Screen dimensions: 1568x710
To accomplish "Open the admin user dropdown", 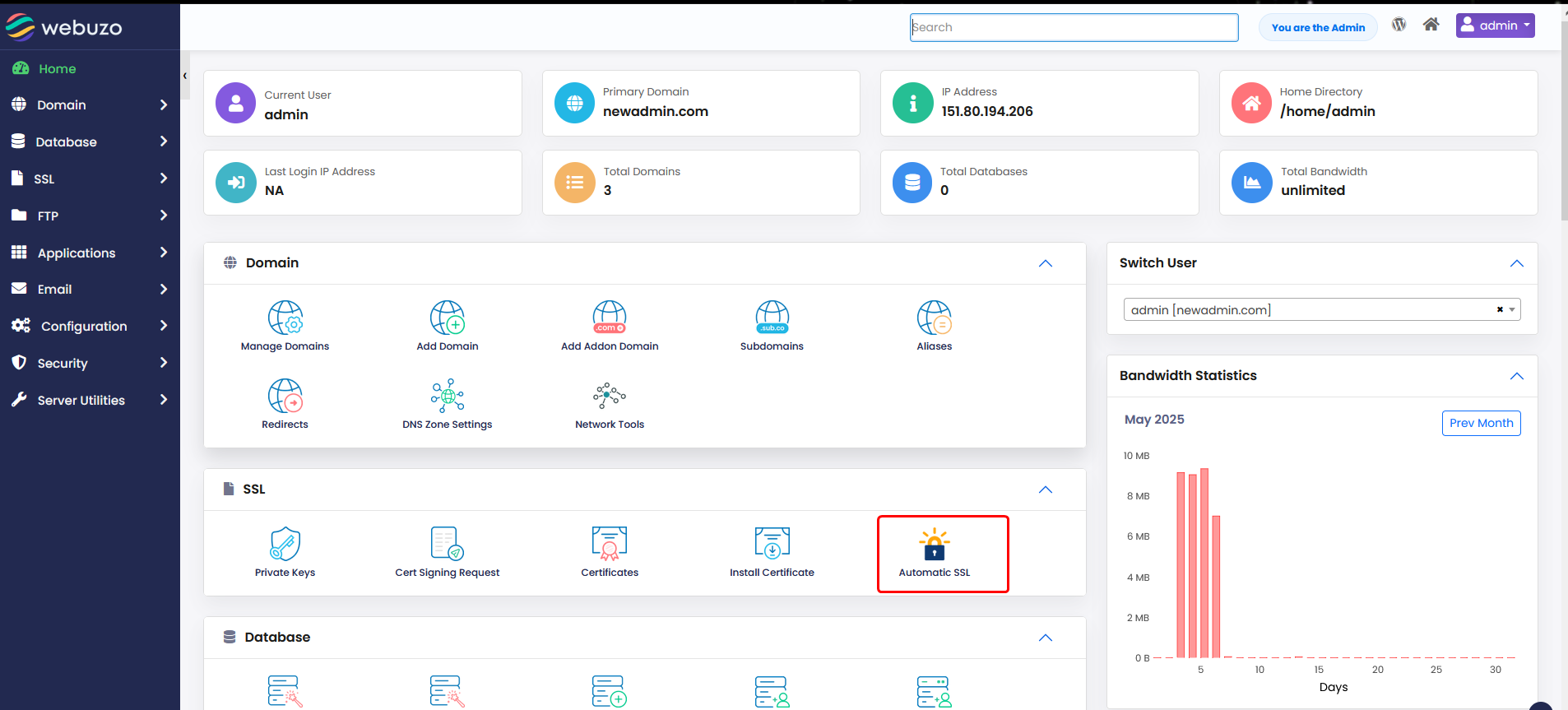I will (1495, 26).
